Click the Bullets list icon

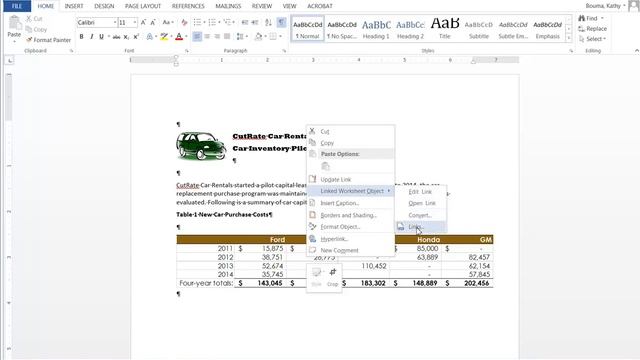[x=197, y=22]
